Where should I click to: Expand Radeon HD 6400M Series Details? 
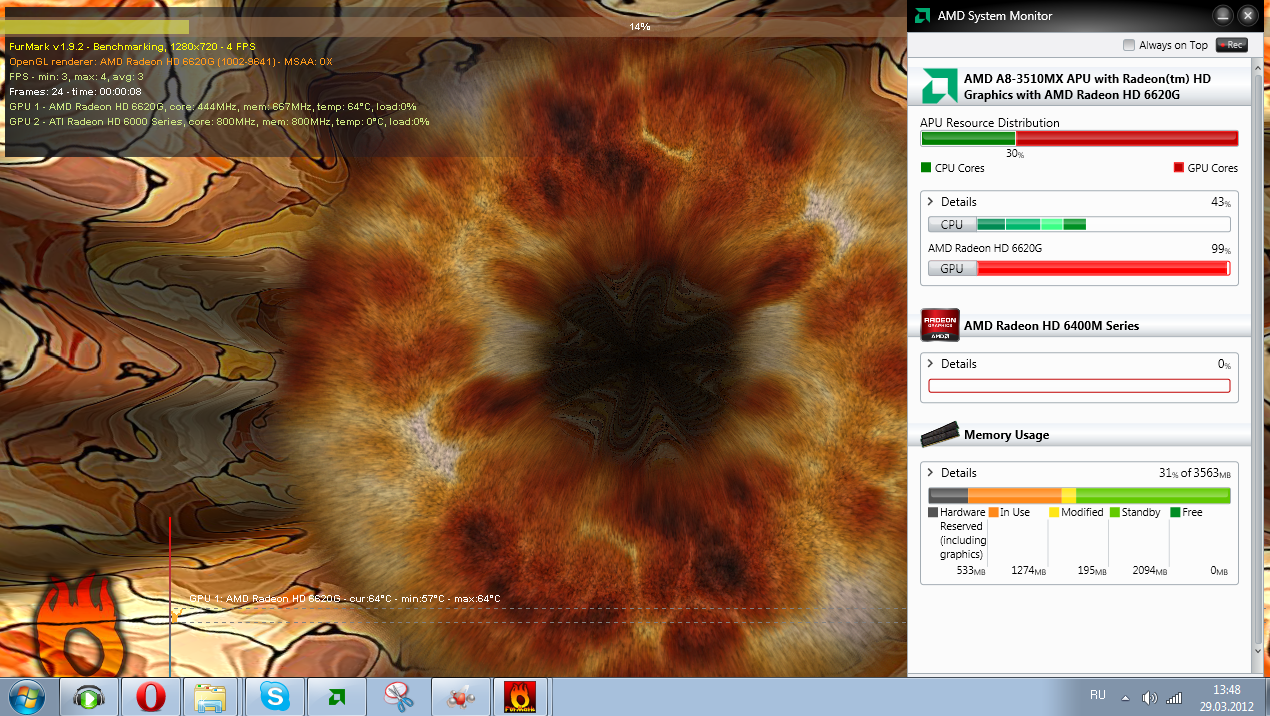pos(930,364)
